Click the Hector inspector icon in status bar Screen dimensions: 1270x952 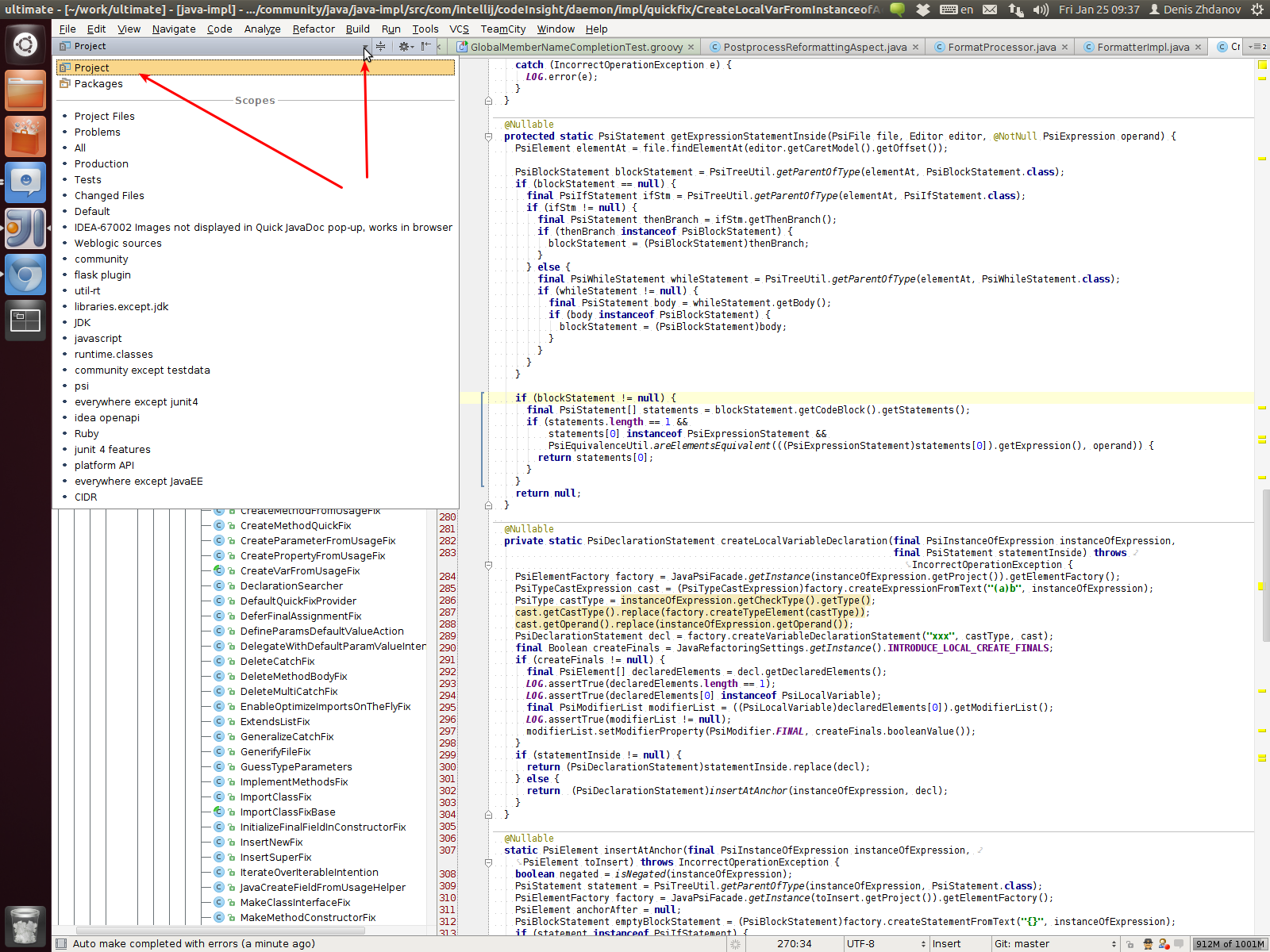pos(1148,944)
